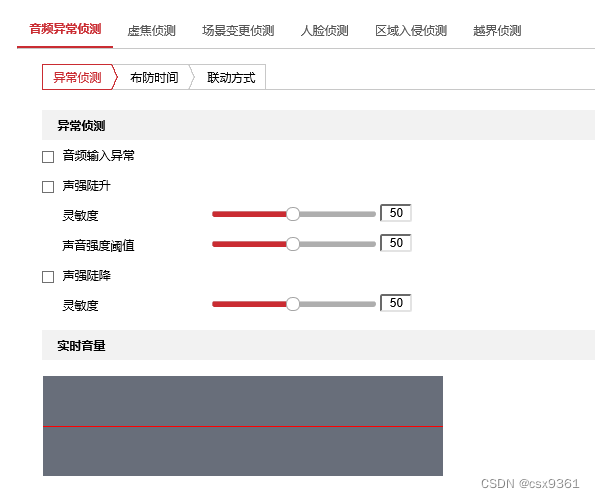Click the 声音强度阈值 value field
This screenshot has width=595, height=498.
(396, 243)
